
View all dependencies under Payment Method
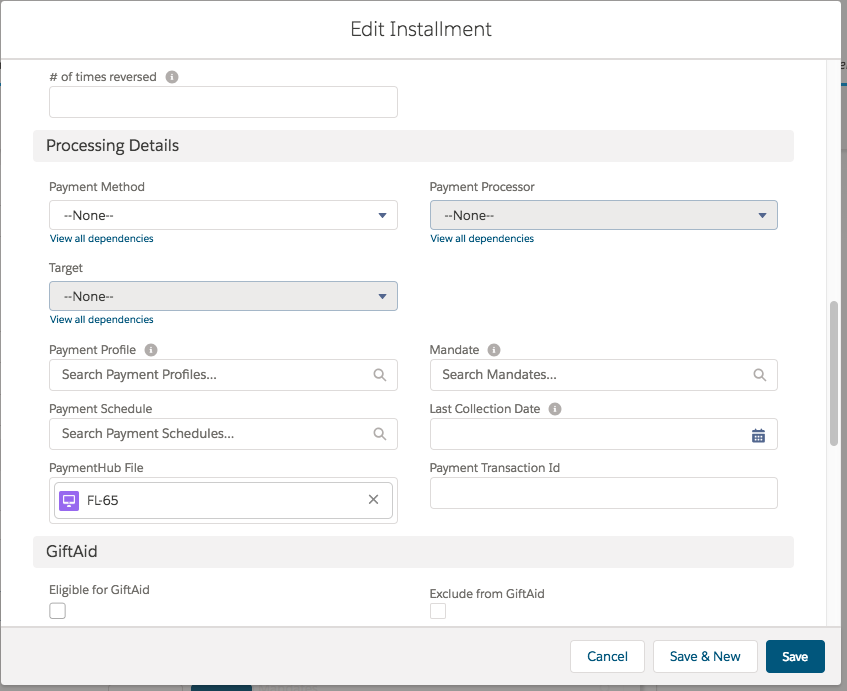(x=102, y=239)
